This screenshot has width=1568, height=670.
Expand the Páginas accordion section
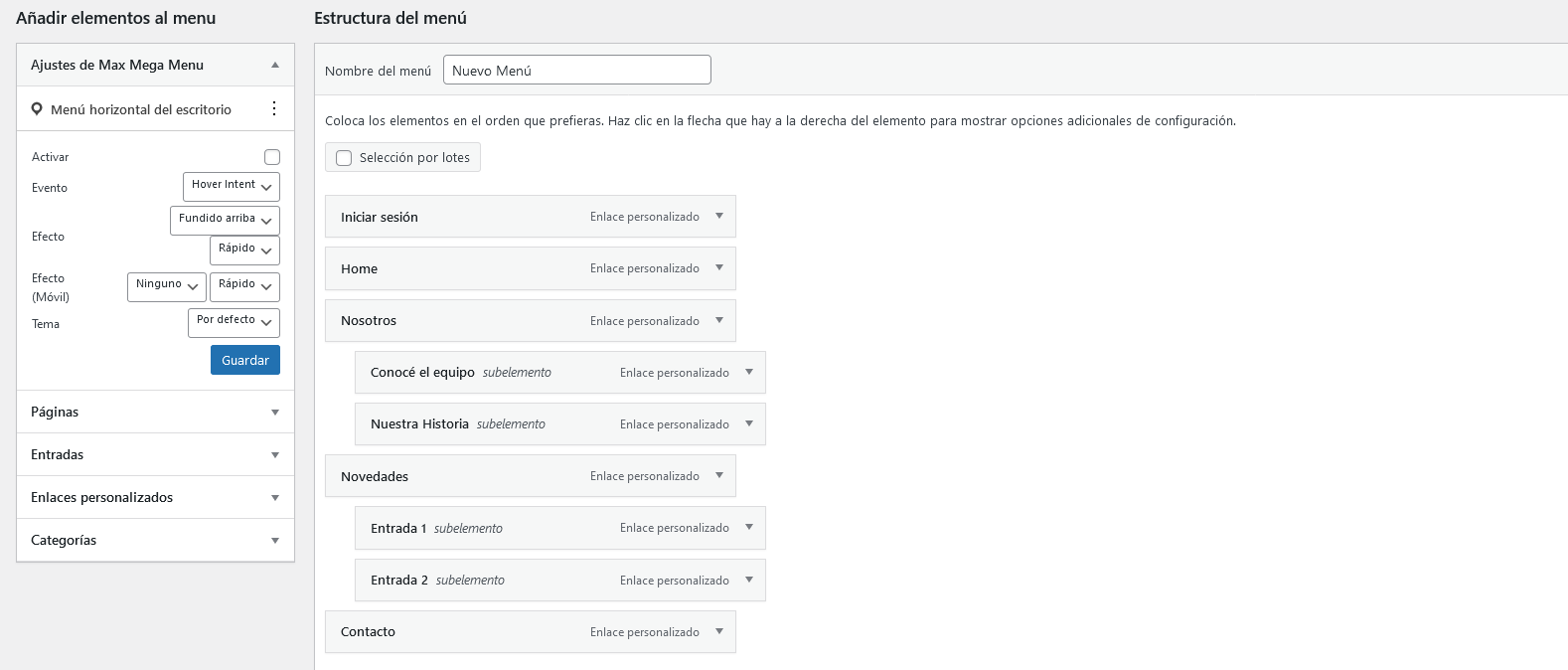point(155,412)
